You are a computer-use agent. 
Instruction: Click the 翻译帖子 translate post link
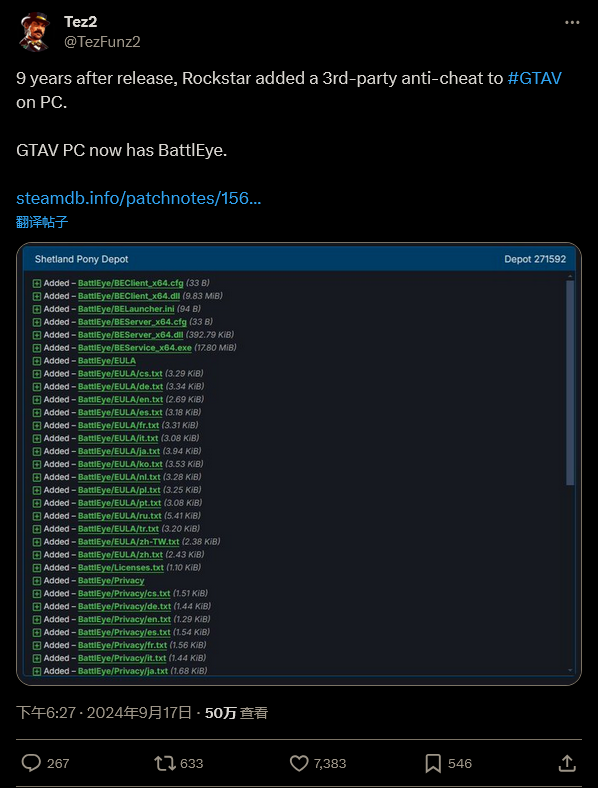pyautogui.click(x=42, y=222)
